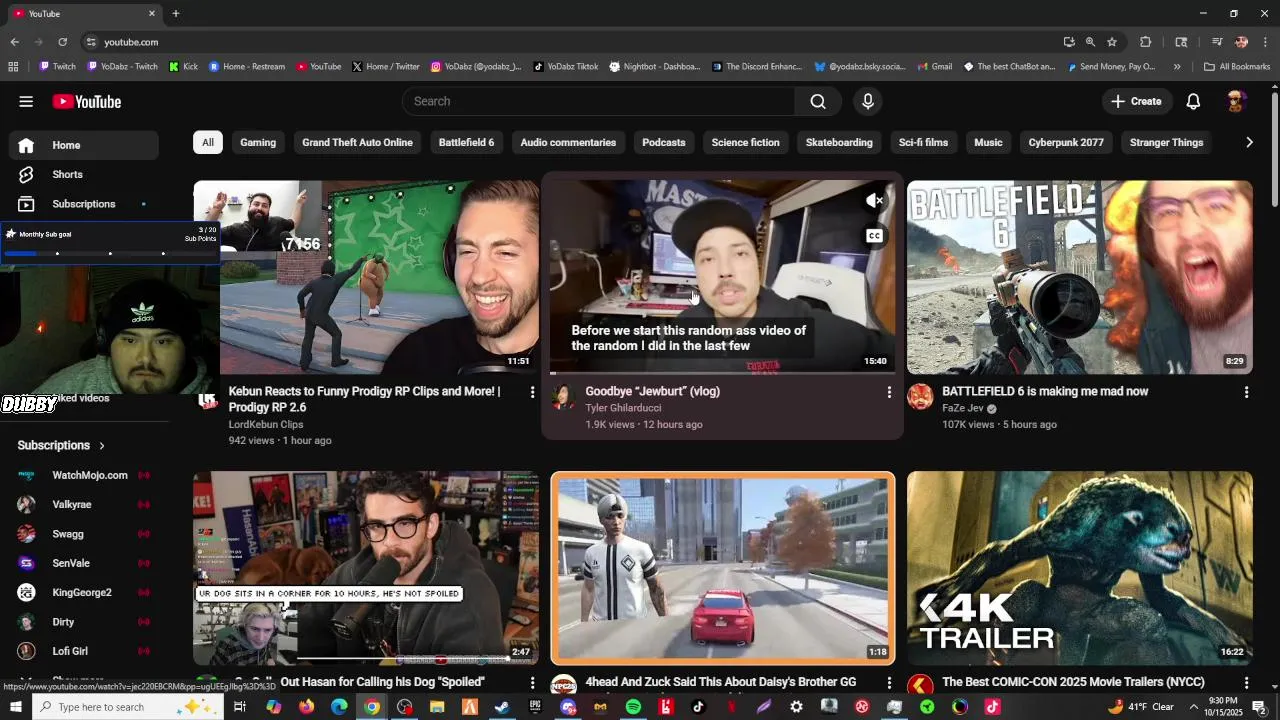Open a new browser tab

pyautogui.click(x=176, y=14)
